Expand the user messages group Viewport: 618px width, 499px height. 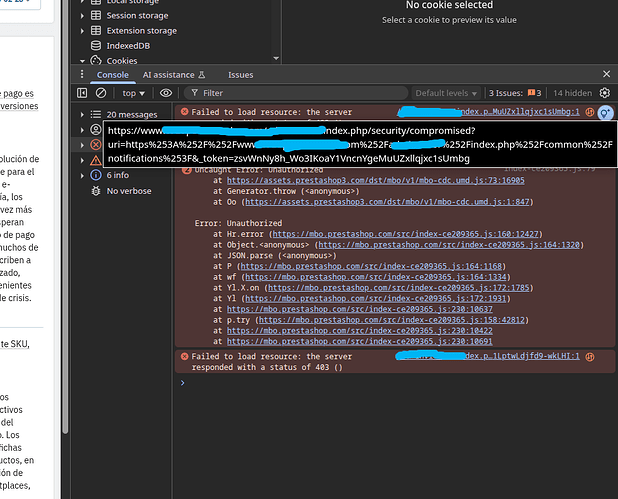coord(82,130)
